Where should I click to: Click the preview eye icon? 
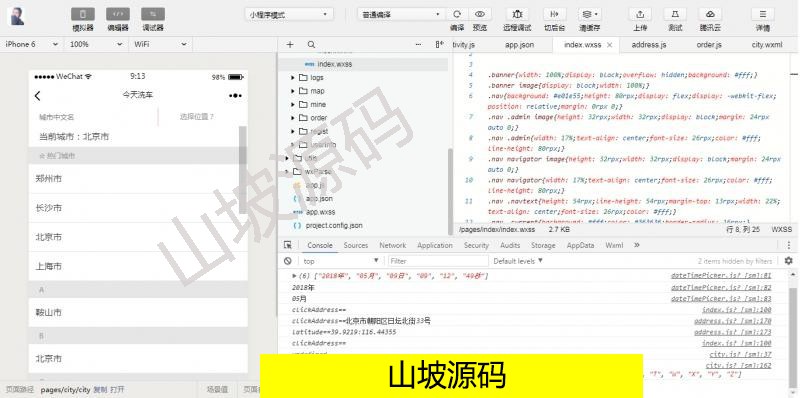pyautogui.click(x=480, y=14)
